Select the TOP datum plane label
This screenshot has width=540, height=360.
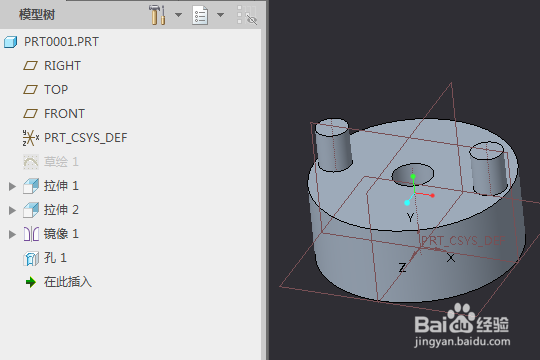coord(56,90)
